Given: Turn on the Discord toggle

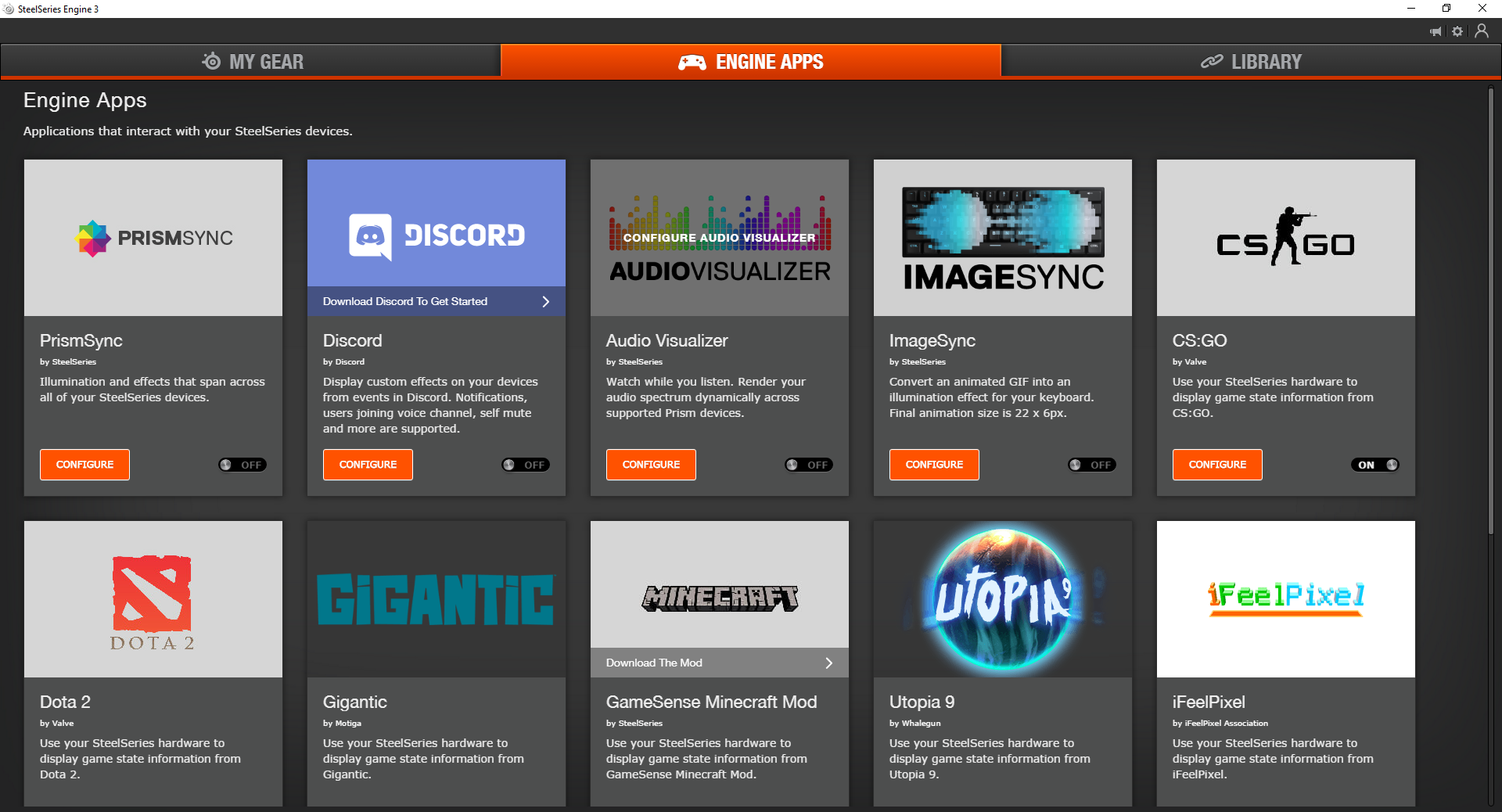Looking at the screenshot, I should [x=526, y=465].
